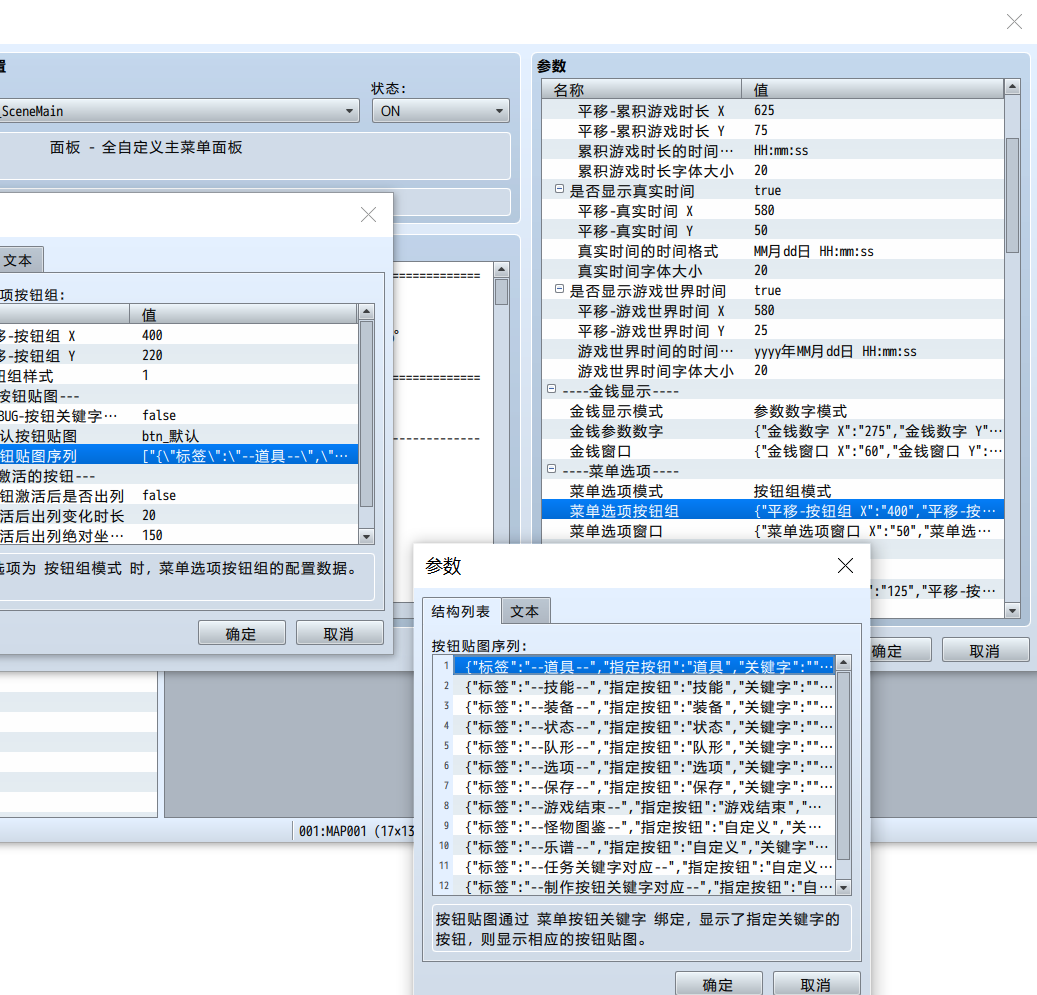Select row 10 --乐谱-- button entry

tap(643, 846)
